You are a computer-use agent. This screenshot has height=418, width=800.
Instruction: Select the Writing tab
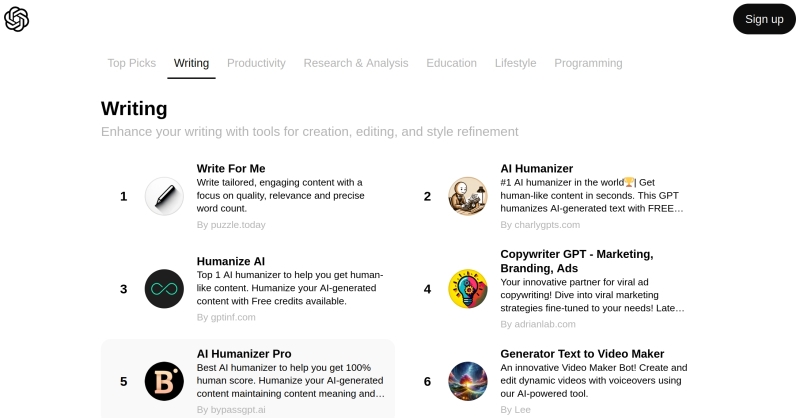pyautogui.click(x=191, y=63)
